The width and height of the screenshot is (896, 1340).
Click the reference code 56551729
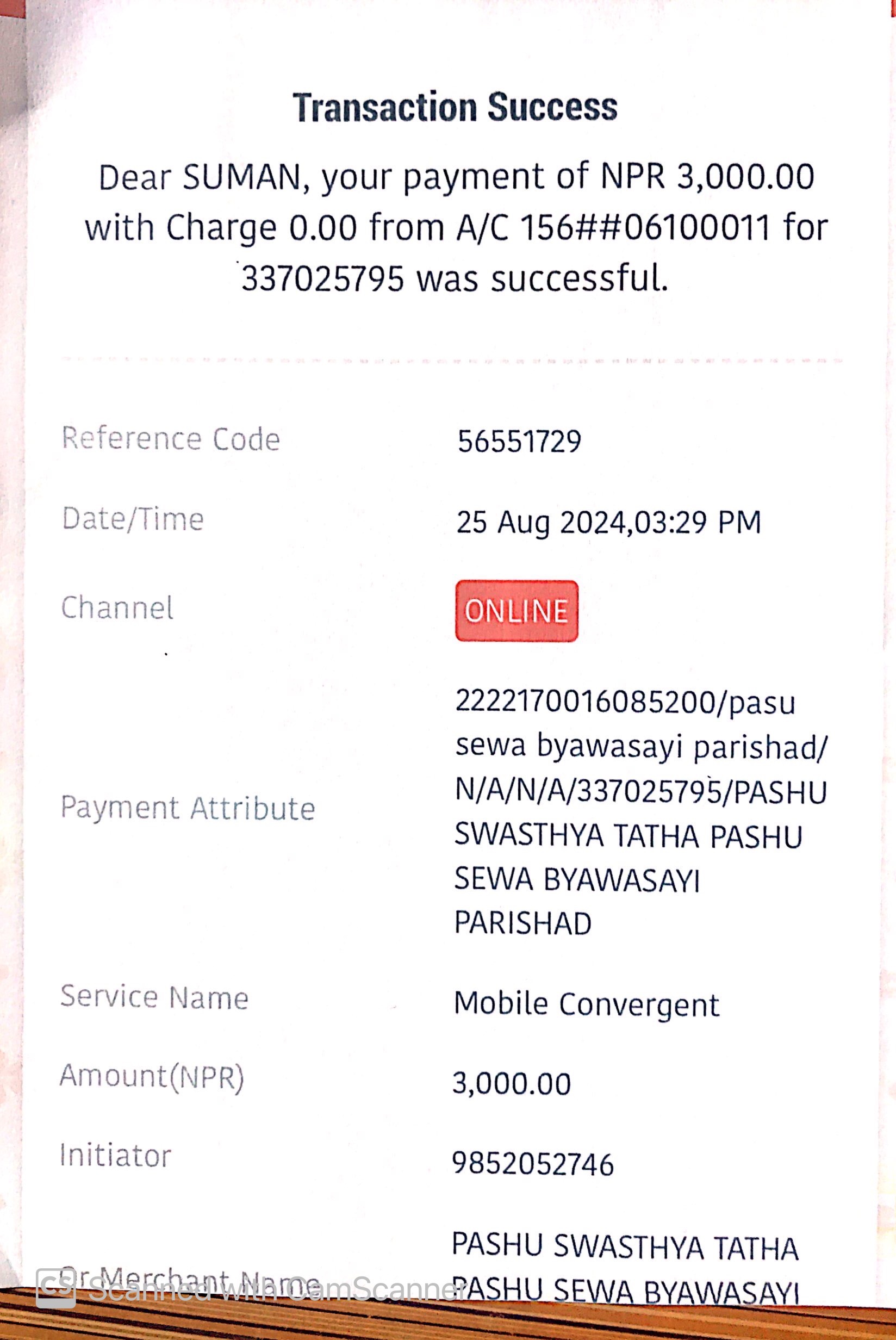pyautogui.click(x=519, y=442)
